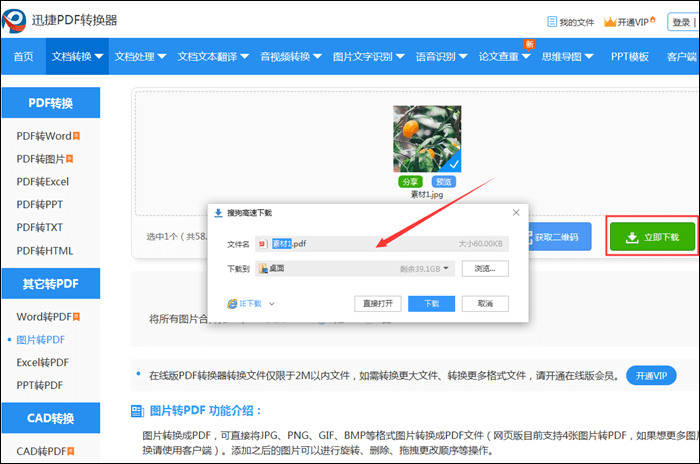Expand the 文档转换 menu

pos(77,56)
